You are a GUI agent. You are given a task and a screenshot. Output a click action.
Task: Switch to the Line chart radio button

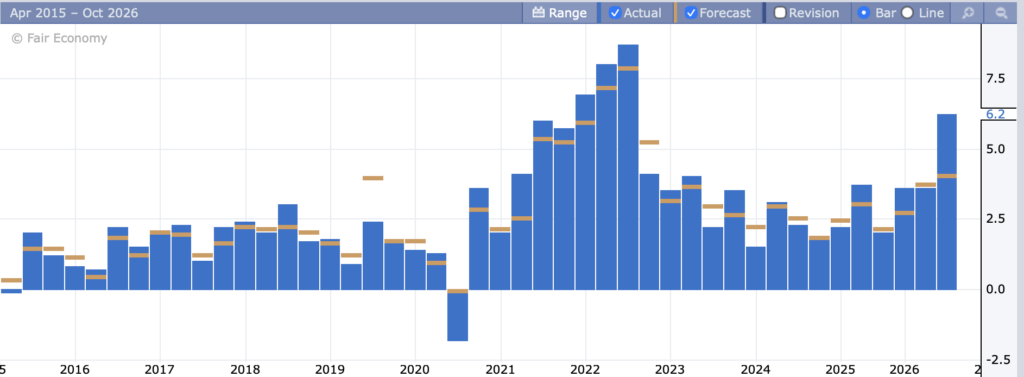pyautogui.click(x=907, y=12)
